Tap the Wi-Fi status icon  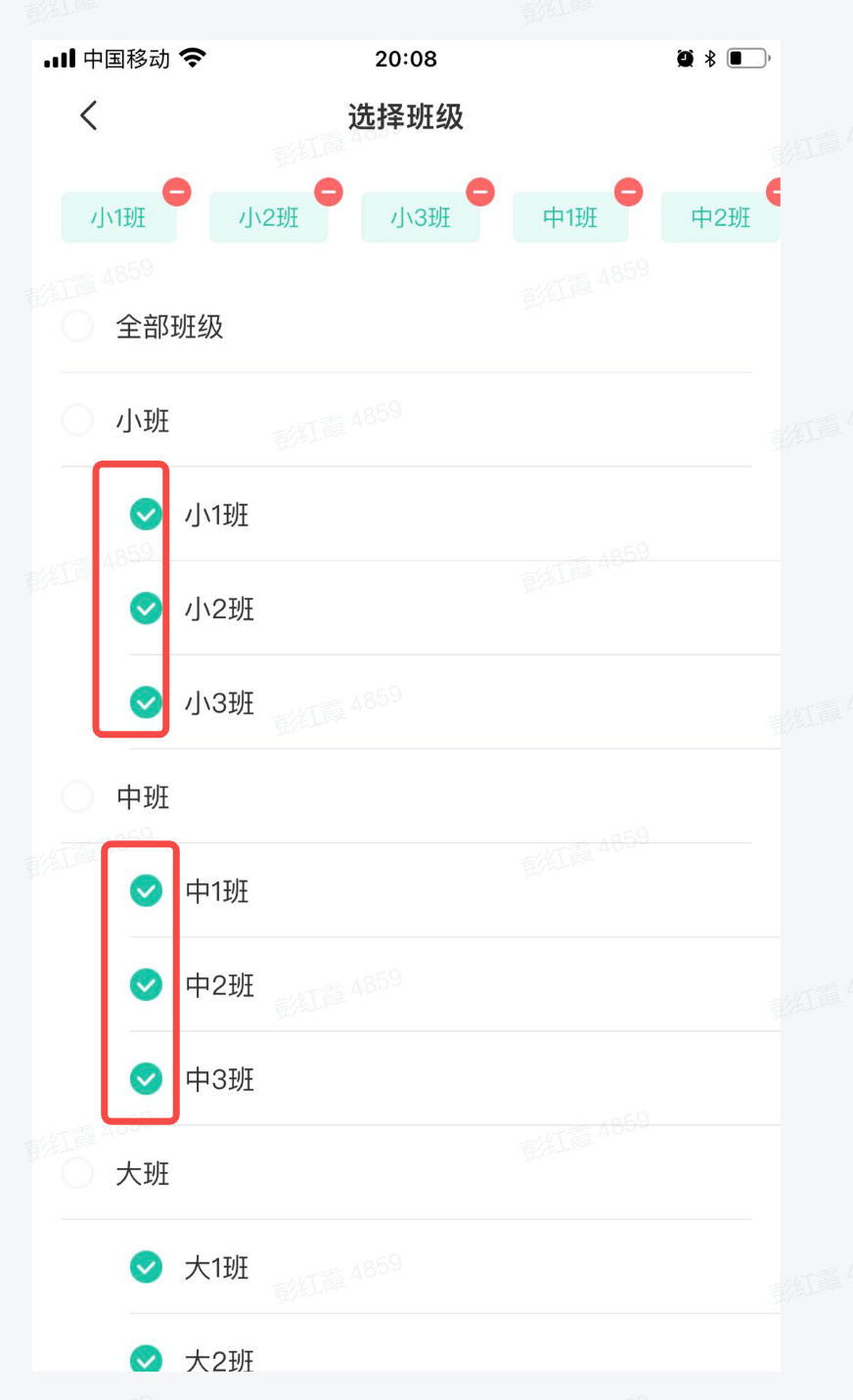194,59
